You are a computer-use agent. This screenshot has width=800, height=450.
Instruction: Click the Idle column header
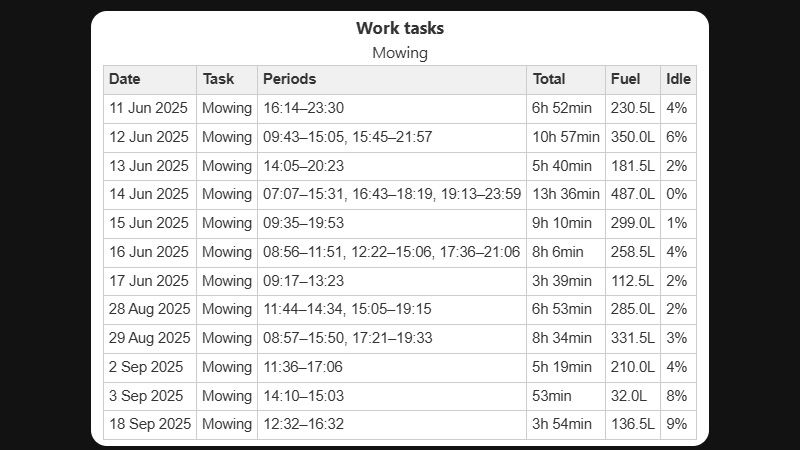tap(678, 79)
